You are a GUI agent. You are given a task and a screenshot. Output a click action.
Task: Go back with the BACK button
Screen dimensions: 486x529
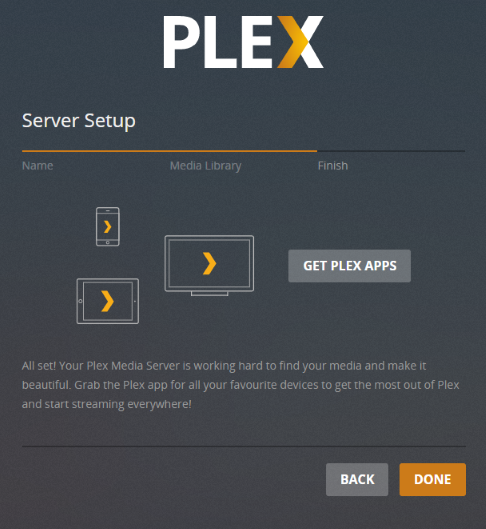(x=357, y=479)
